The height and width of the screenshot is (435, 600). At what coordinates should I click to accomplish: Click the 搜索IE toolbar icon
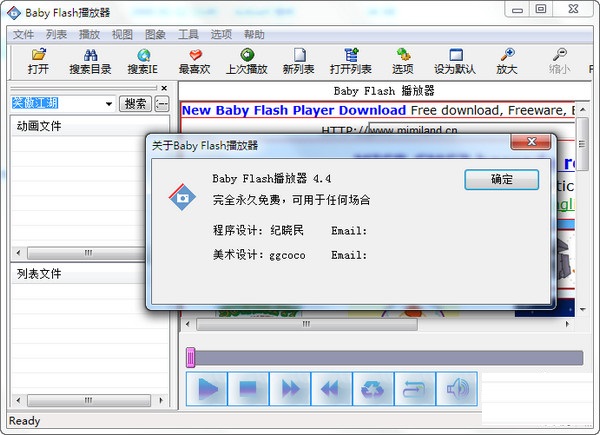(x=143, y=60)
